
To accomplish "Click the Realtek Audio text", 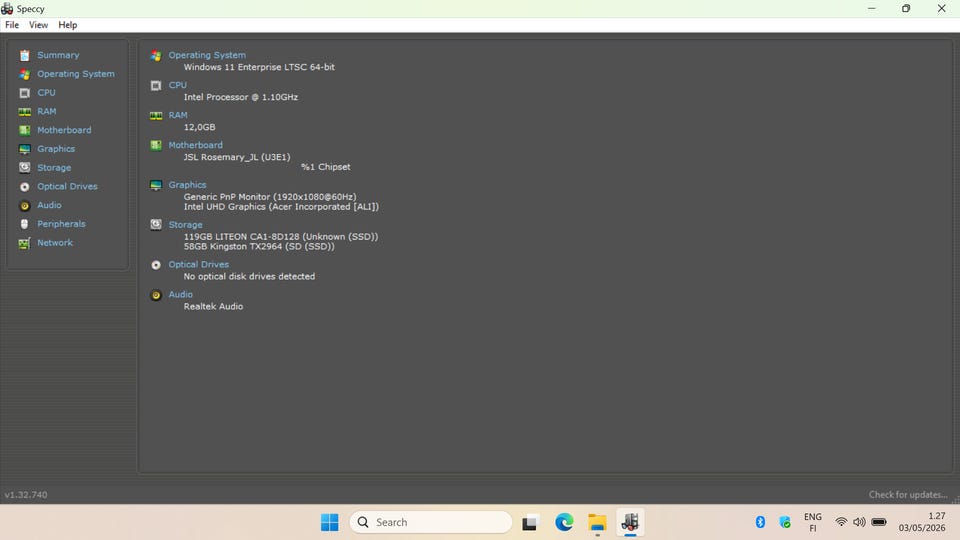I will pyautogui.click(x=213, y=307).
